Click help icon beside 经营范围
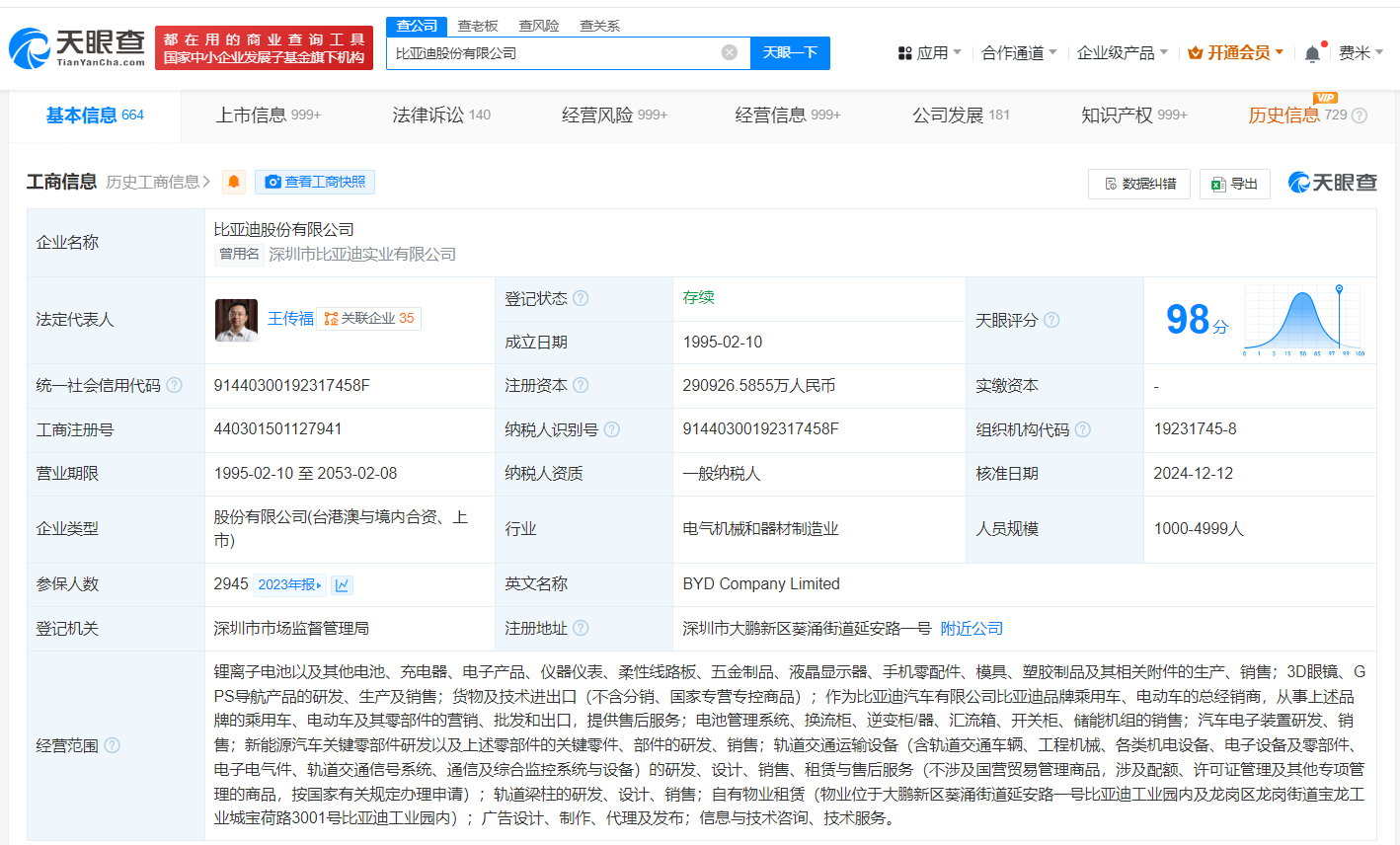The height and width of the screenshot is (845, 1400). point(112,745)
